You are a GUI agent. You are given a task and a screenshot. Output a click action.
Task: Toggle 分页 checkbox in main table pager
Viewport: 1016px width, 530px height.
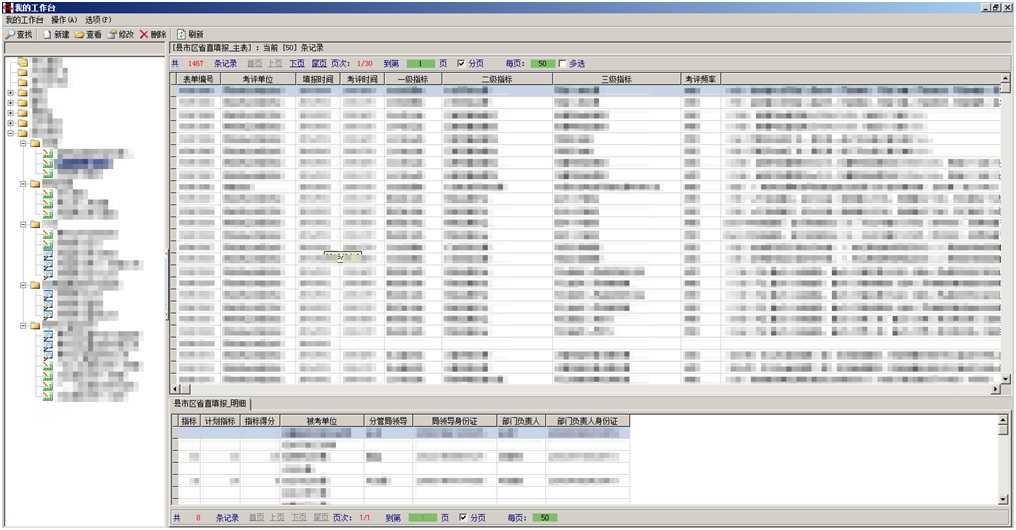point(461,64)
